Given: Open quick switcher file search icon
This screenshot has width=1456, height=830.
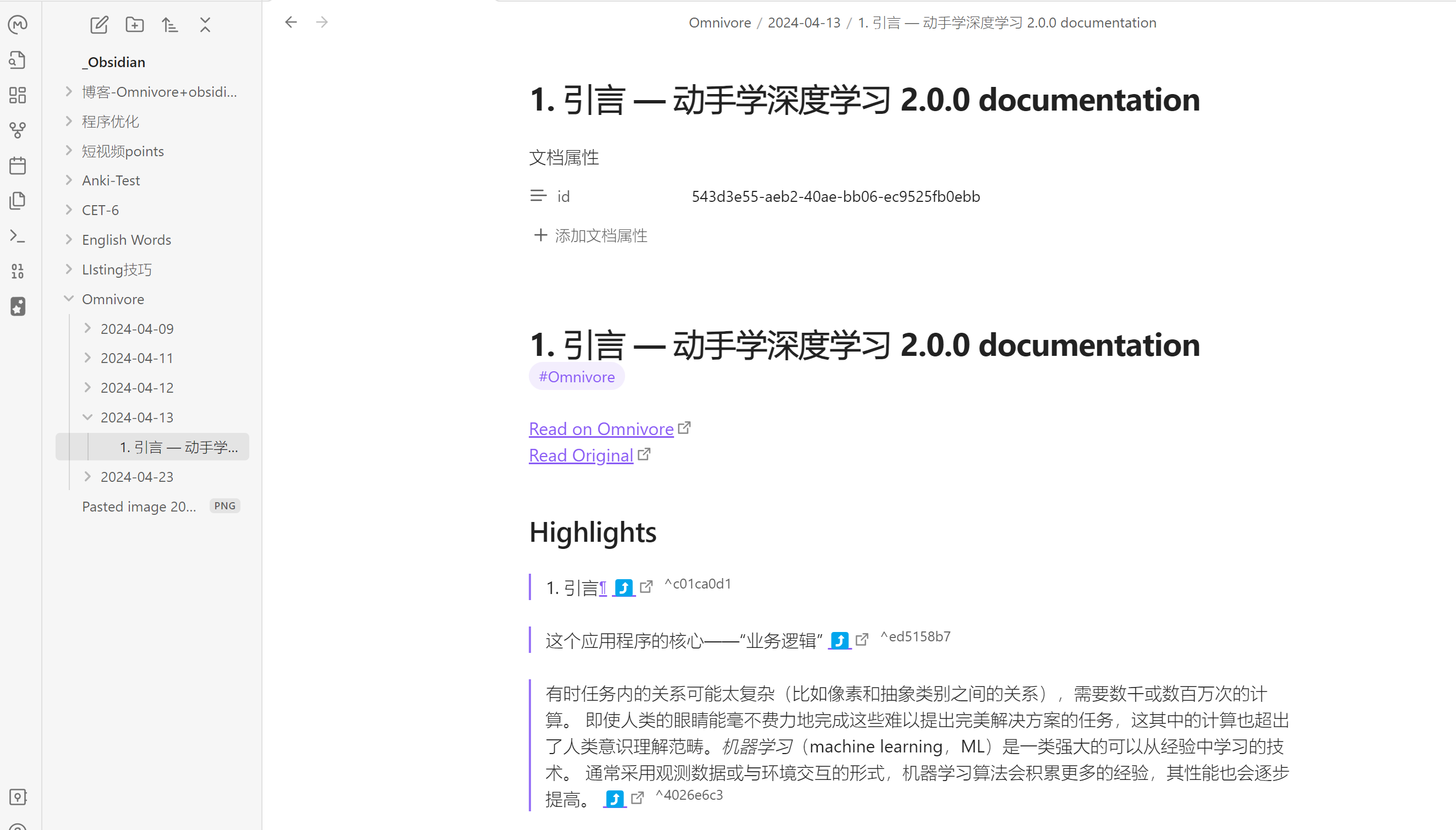Looking at the screenshot, I should coord(18,60).
